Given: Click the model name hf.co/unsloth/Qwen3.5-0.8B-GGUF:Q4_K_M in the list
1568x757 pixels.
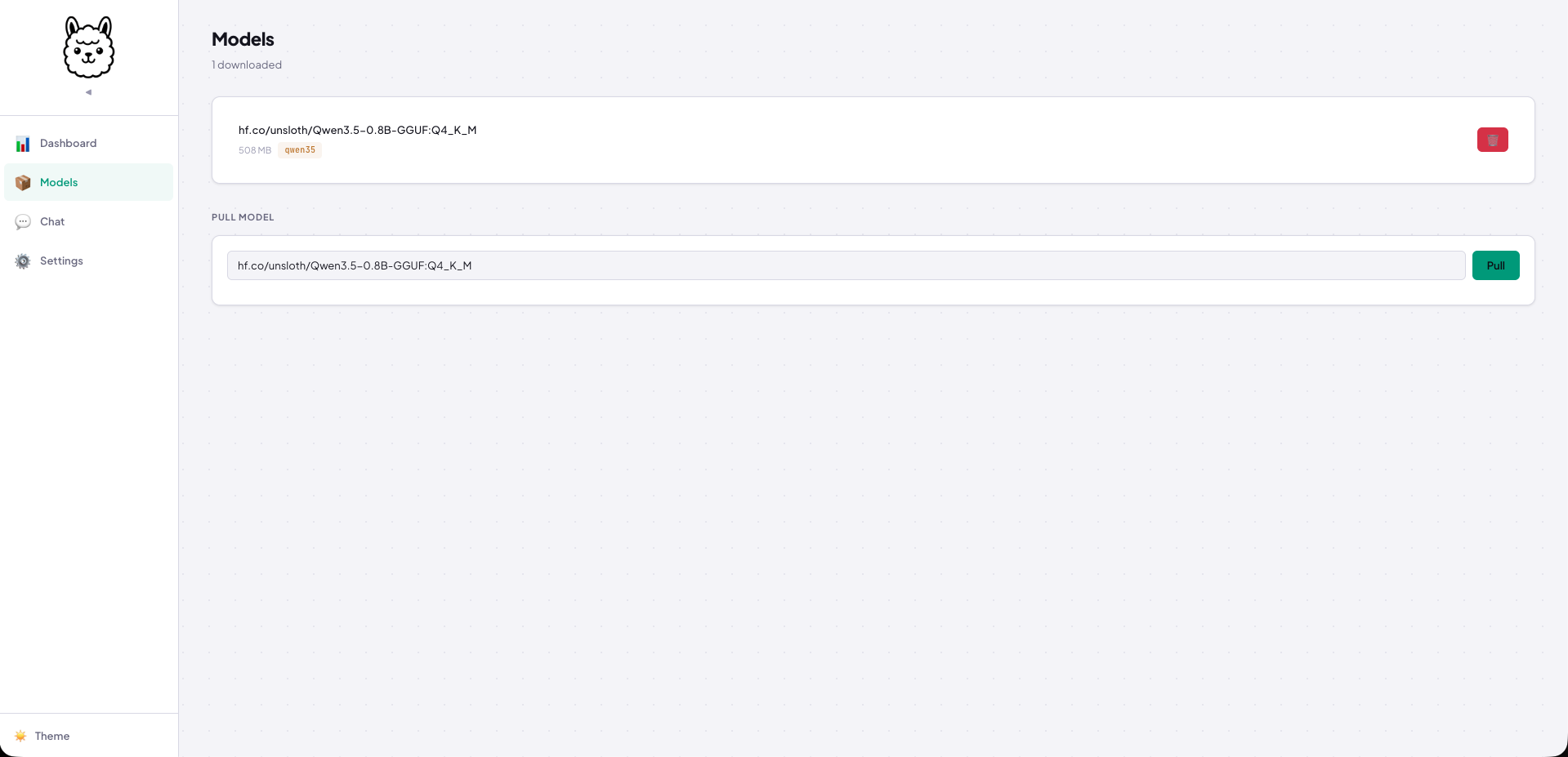Looking at the screenshot, I should pyautogui.click(x=357, y=130).
